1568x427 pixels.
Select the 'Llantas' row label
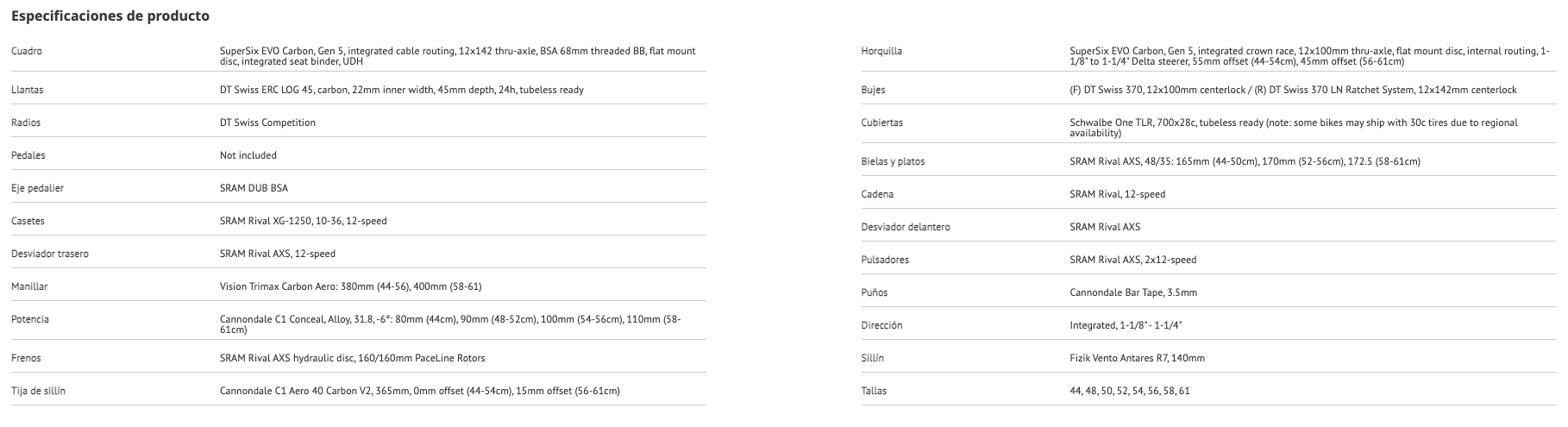pos(28,90)
